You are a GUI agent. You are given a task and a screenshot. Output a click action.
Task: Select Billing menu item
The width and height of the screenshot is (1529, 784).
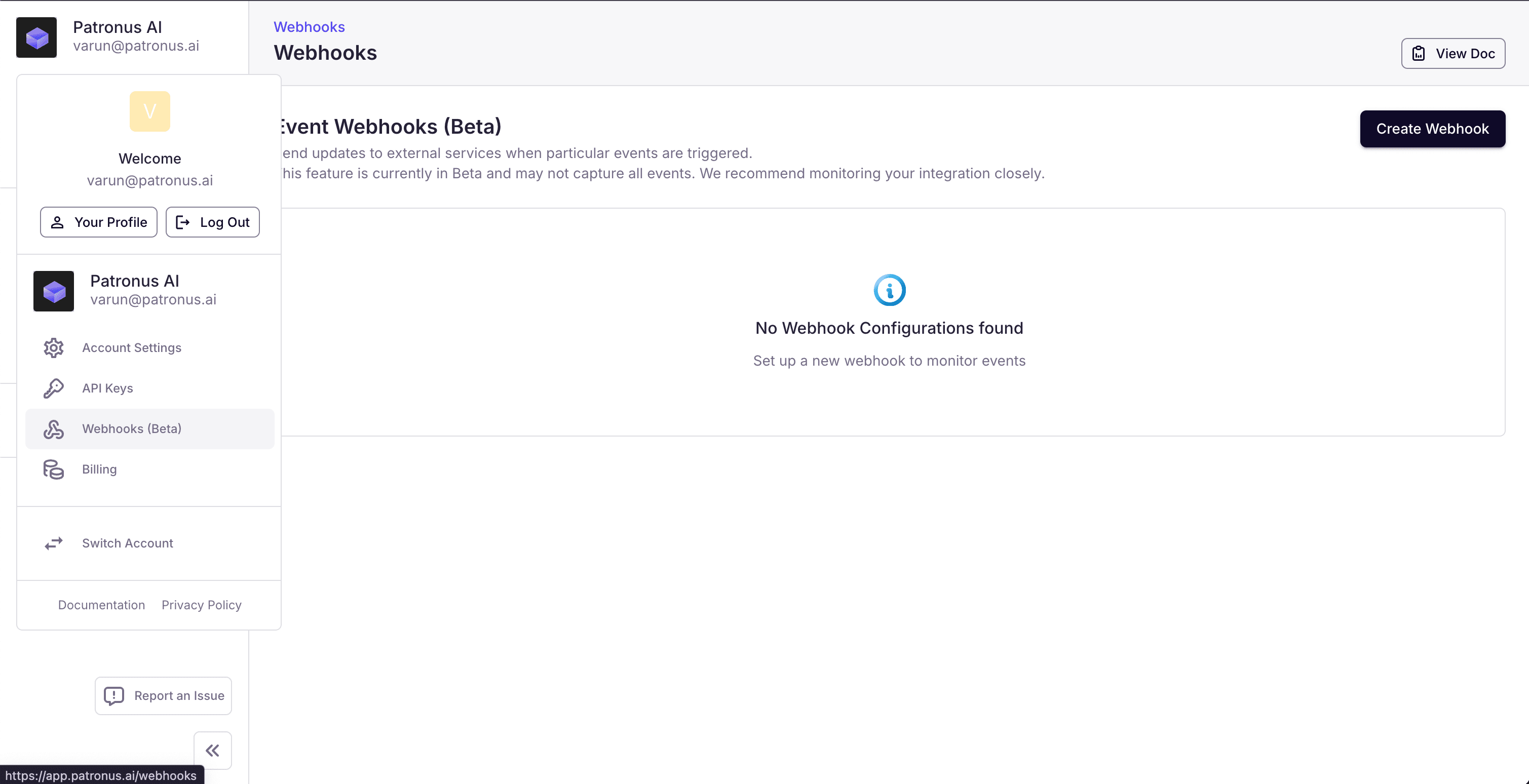99,469
